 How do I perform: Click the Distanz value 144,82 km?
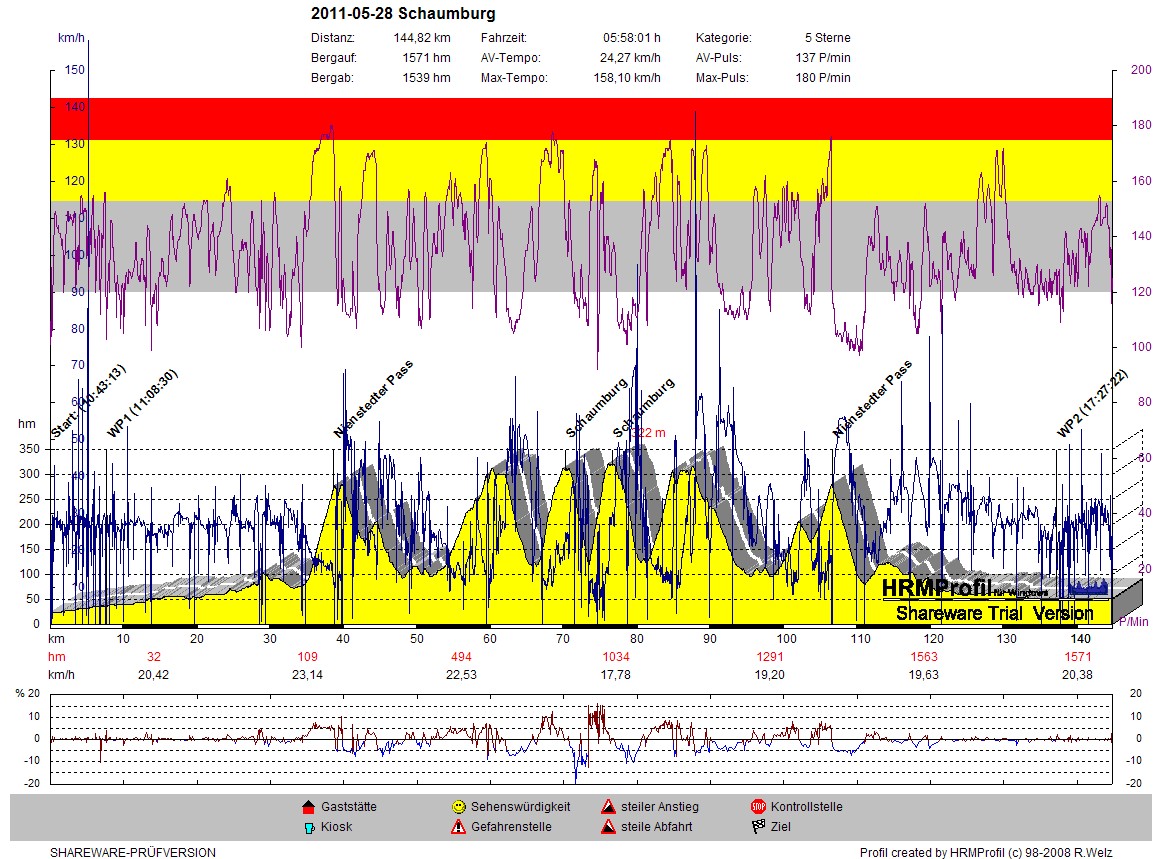click(422, 38)
